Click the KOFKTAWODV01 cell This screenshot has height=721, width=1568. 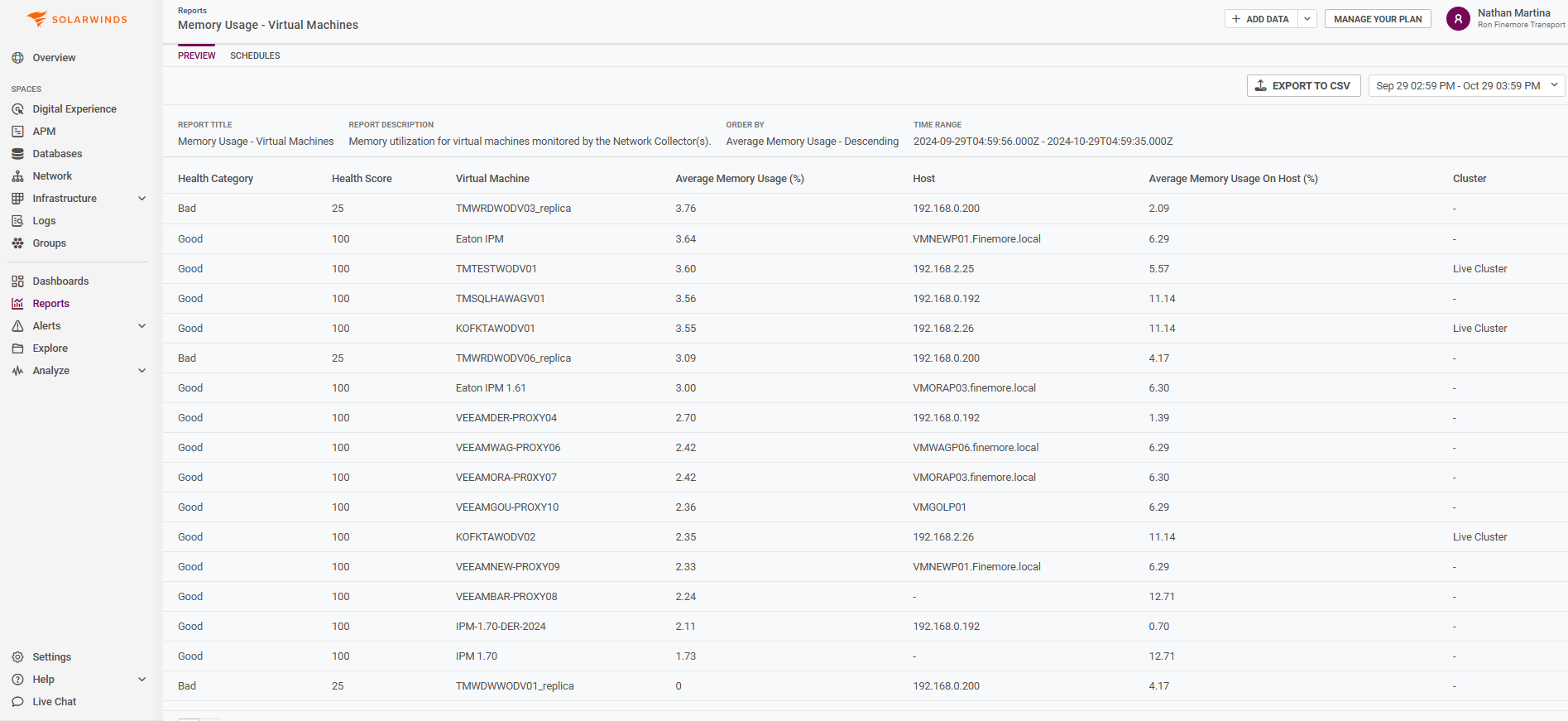coord(495,329)
